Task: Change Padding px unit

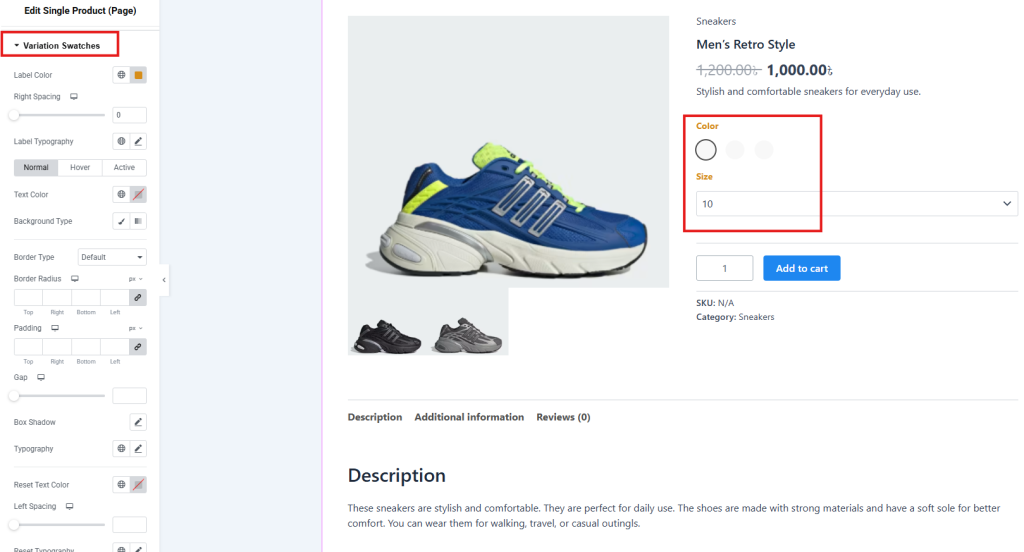Action: [x=135, y=329]
